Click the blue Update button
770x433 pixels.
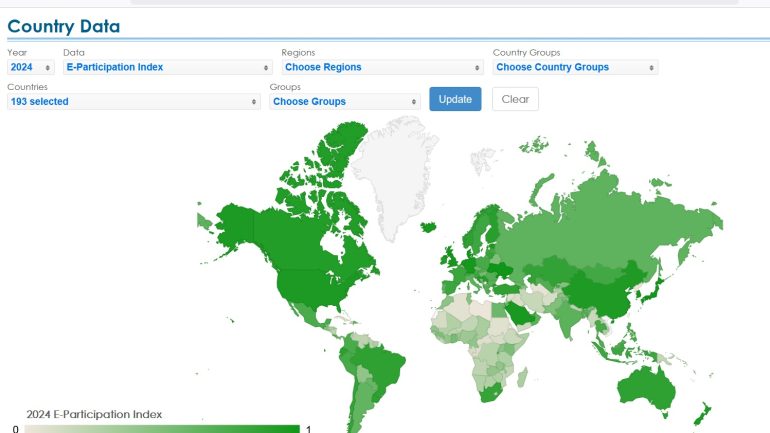pyautogui.click(x=455, y=99)
